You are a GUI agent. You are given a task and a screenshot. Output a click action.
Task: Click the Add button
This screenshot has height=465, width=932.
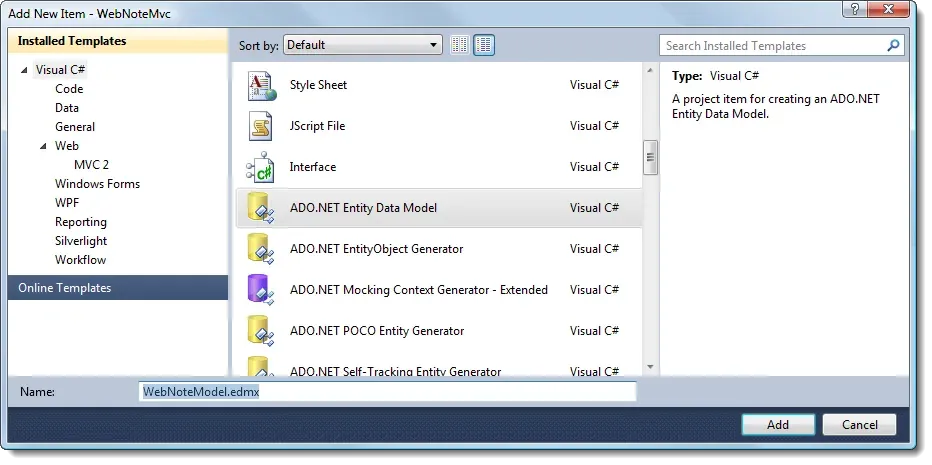tap(778, 425)
